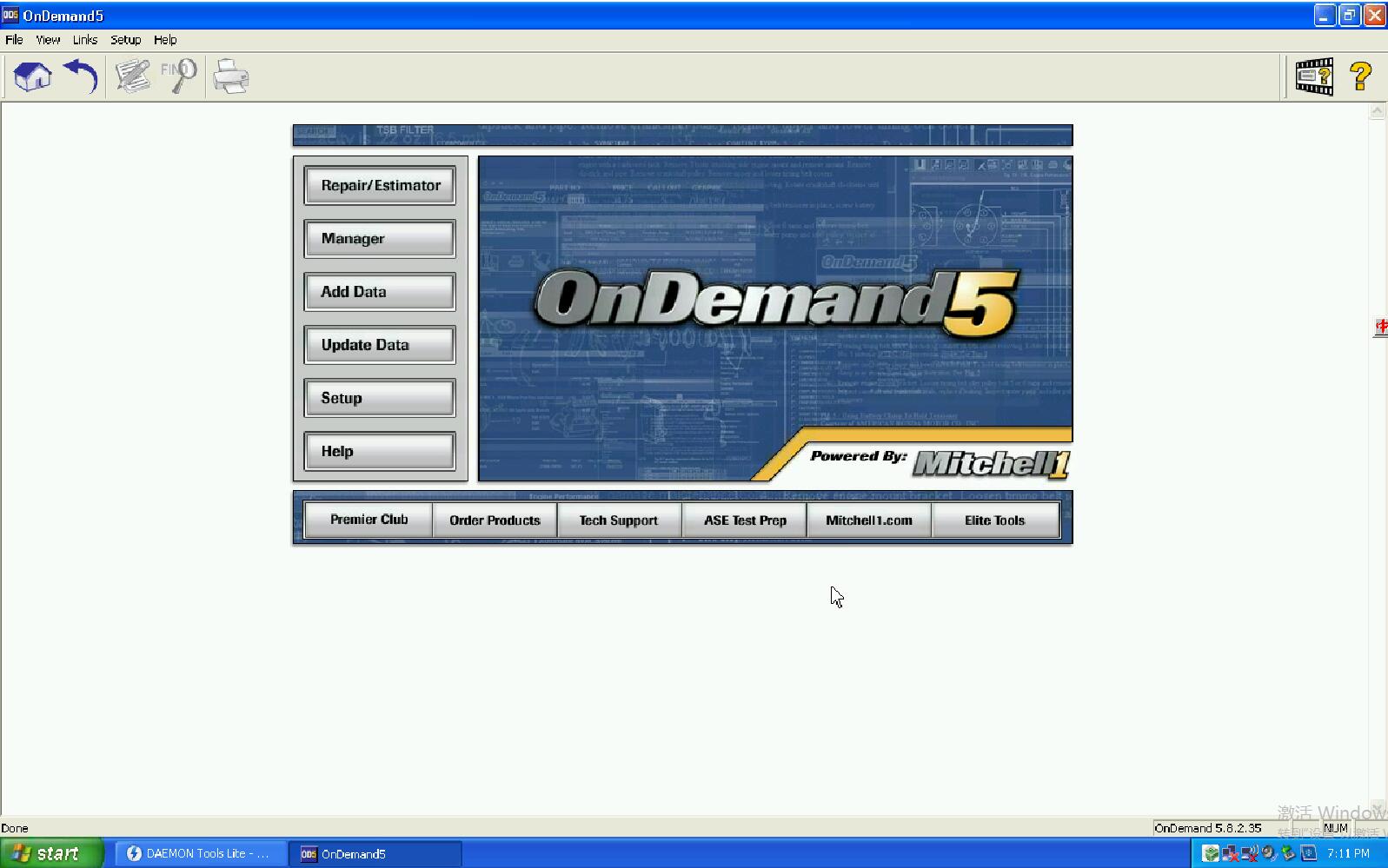Select the Find magnifier icon
The image size is (1388, 868).
click(x=178, y=76)
